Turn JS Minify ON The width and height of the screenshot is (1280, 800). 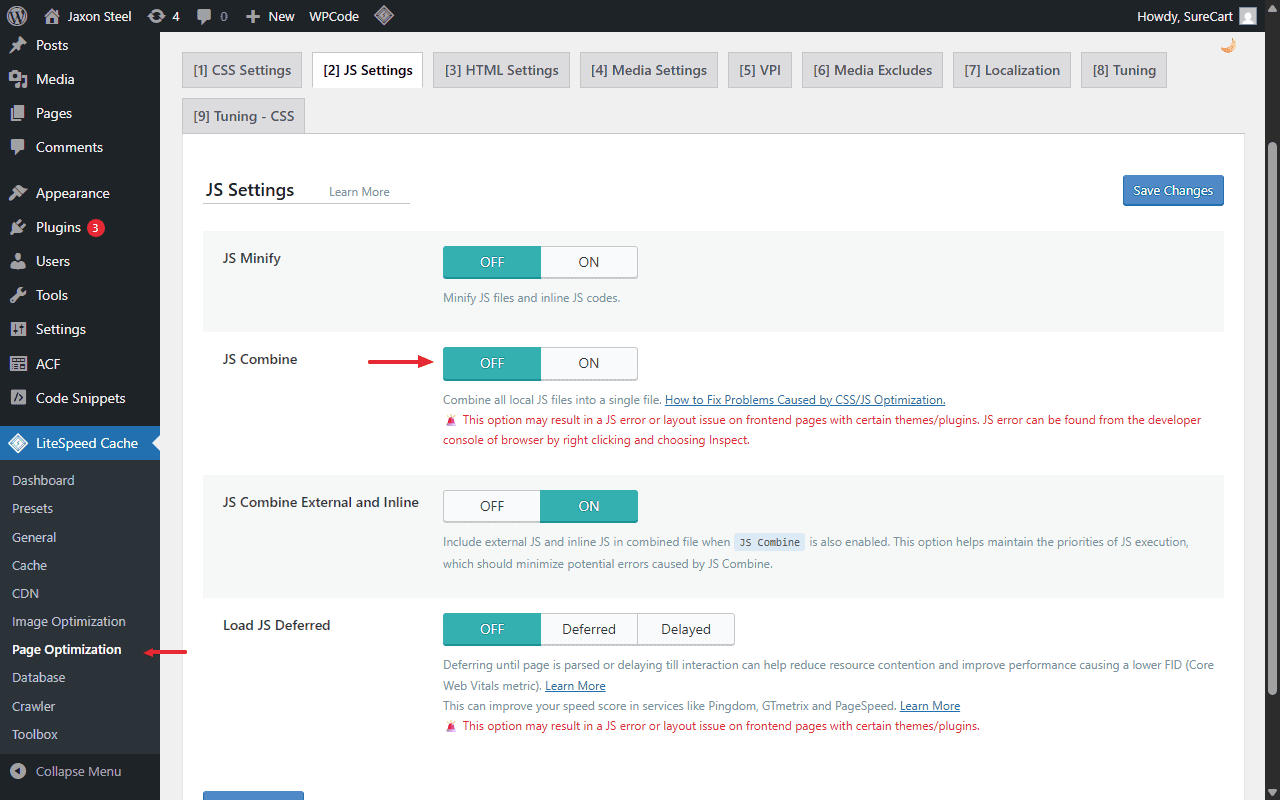[589, 262]
